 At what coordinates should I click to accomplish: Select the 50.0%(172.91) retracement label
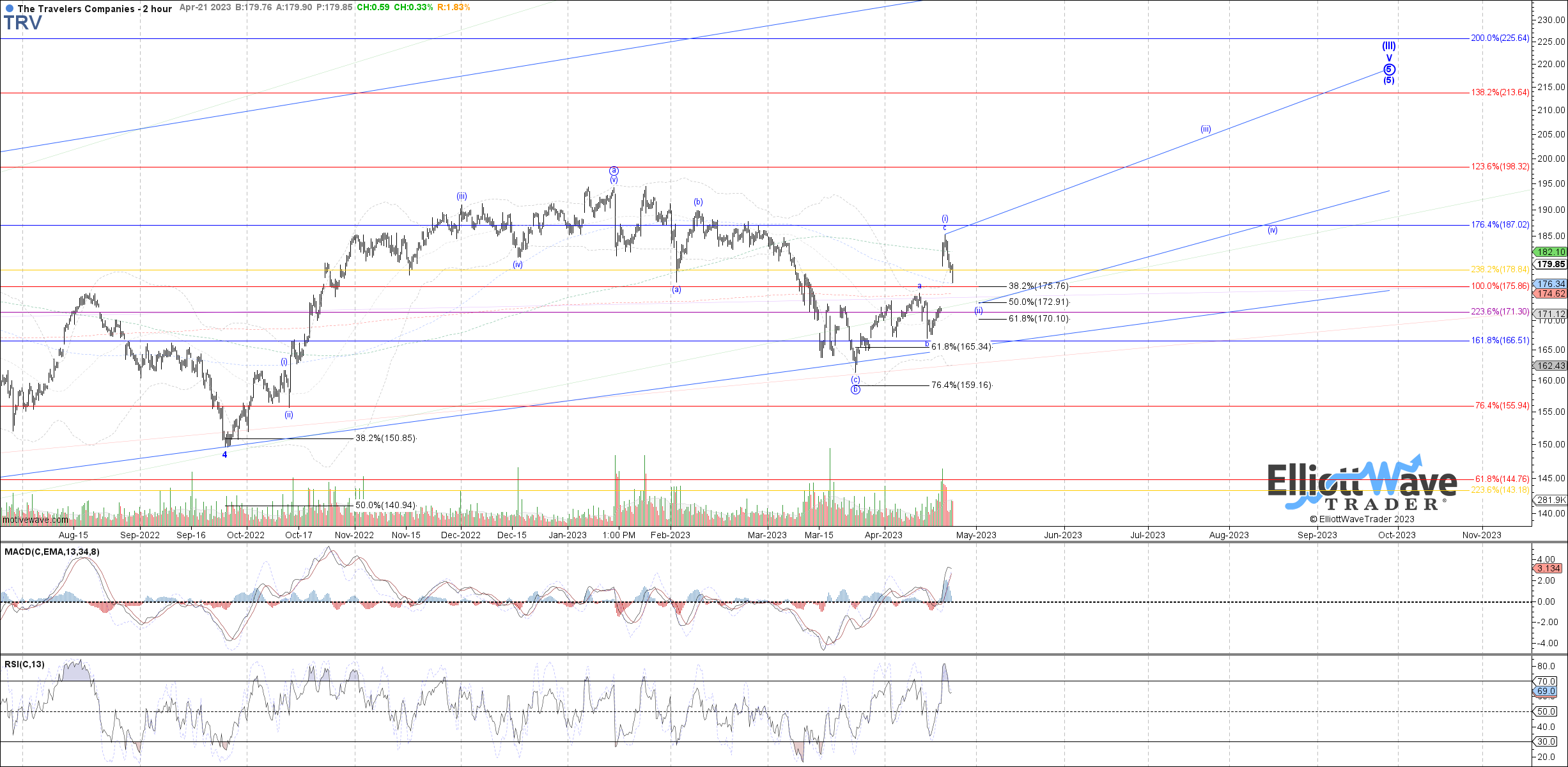pos(1039,302)
